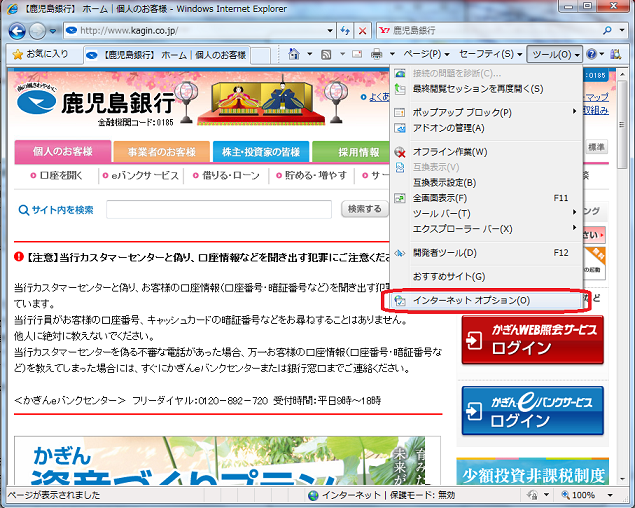Select the 事業者のお客様 navigation tab

(162, 152)
